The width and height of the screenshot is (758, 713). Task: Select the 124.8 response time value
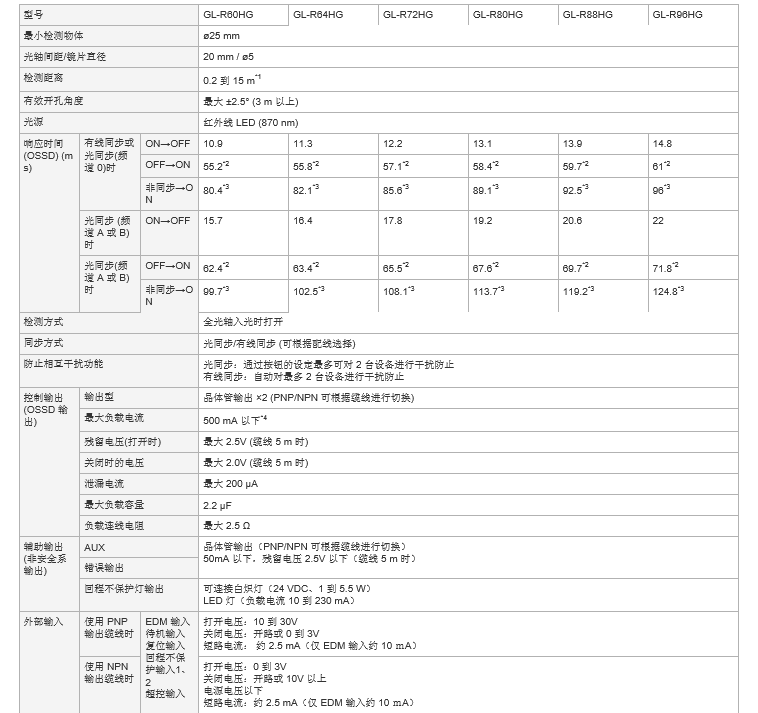coord(668,291)
